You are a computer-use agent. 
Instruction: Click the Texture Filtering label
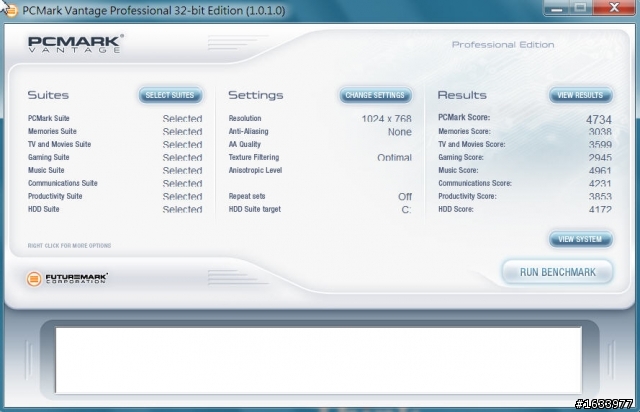click(x=254, y=157)
